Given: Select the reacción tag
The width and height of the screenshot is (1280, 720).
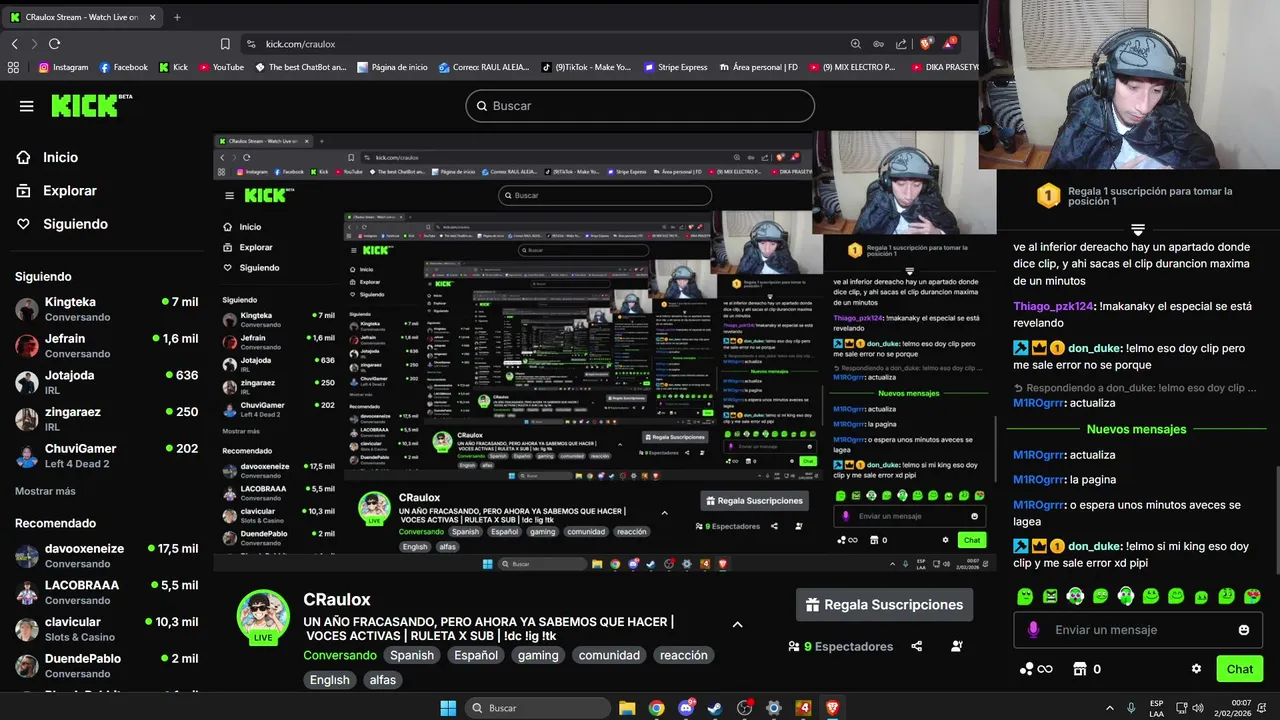Looking at the screenshot, I should coord(684,656).
